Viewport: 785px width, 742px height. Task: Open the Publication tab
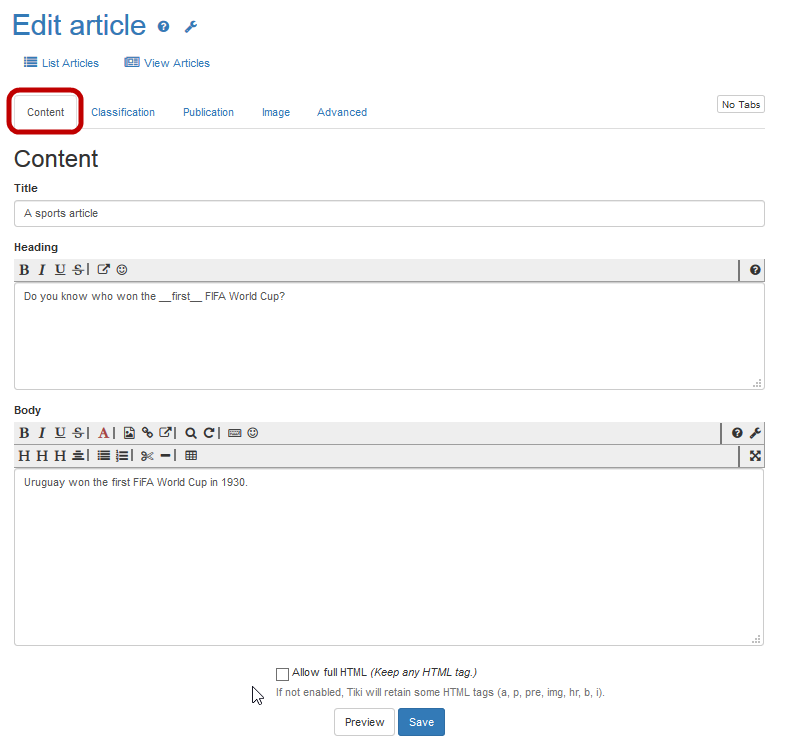[208, 112]
